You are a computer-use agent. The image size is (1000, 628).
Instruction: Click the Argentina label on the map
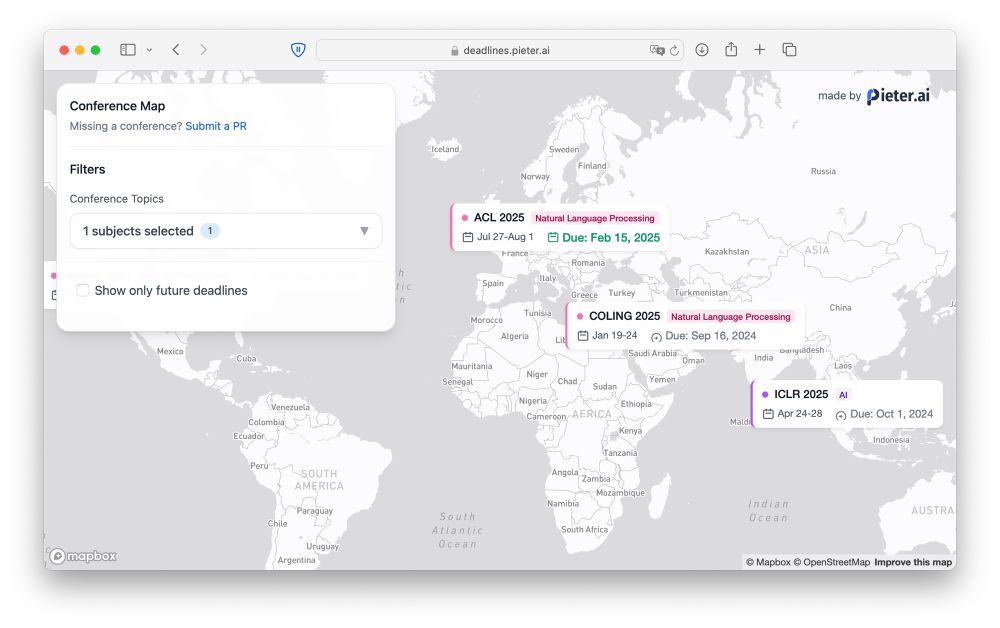click(297, 560)
